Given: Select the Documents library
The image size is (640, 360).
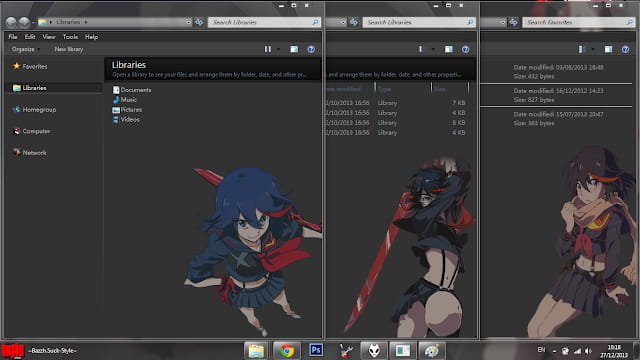Looking at the screenshot, I should (x=132, y=90).
